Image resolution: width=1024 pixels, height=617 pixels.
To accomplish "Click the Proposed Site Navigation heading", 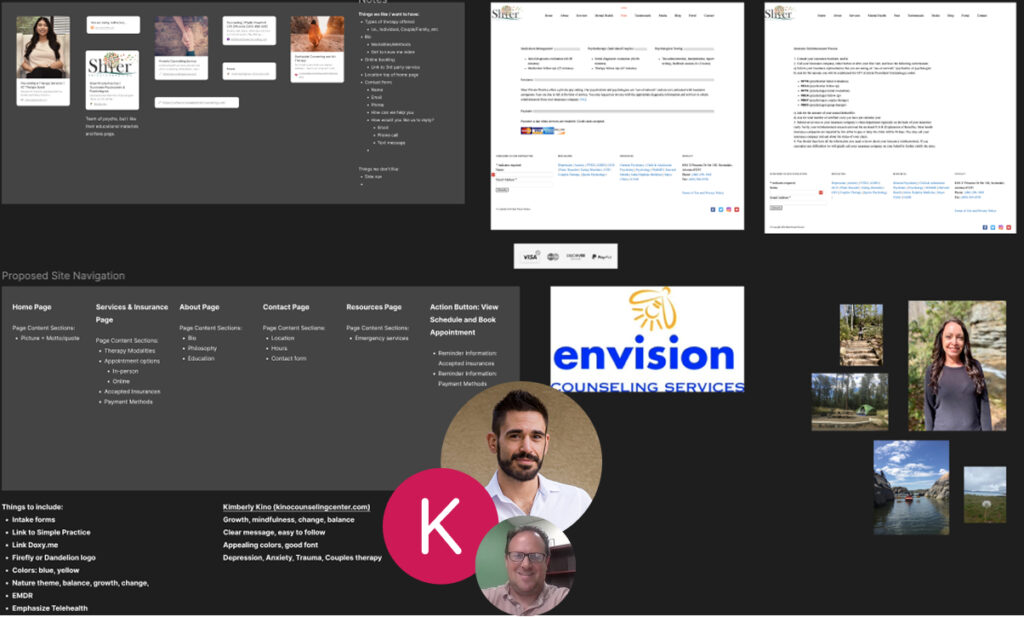I will coord(63,276).
